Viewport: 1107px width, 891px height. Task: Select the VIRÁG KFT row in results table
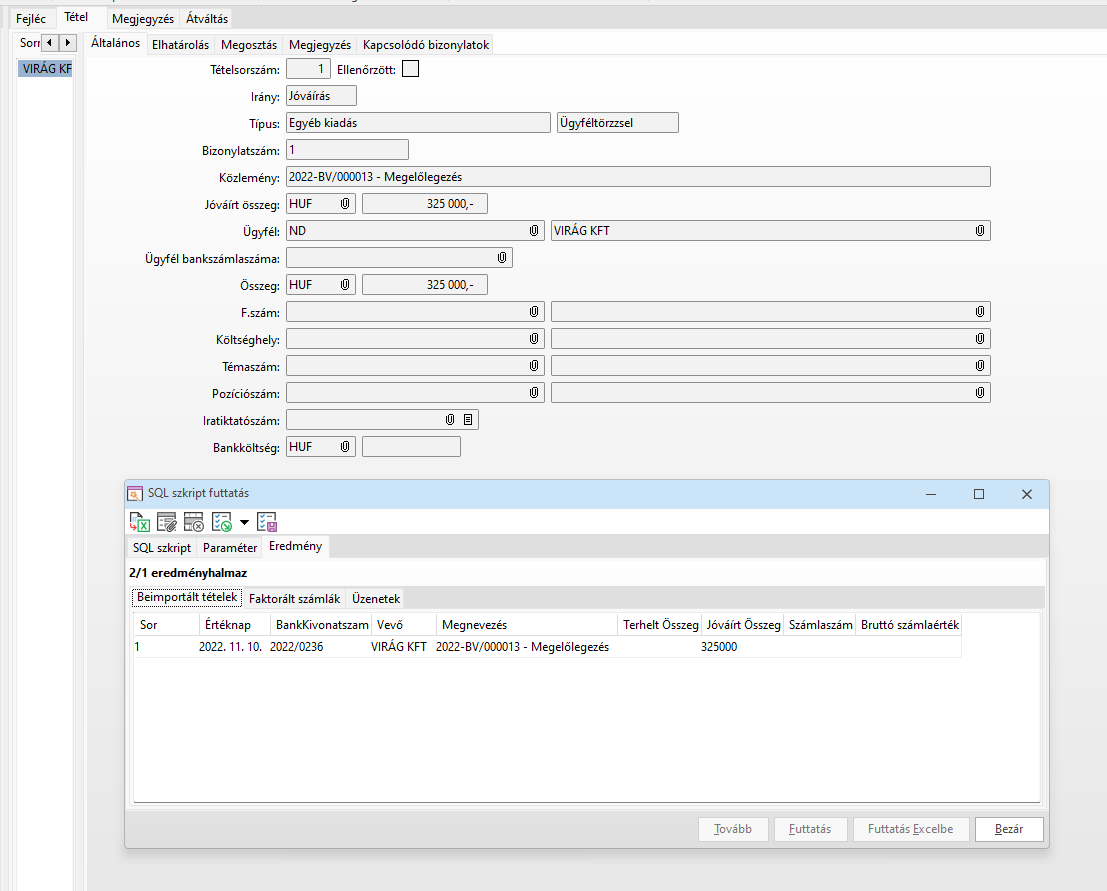[398, 647]
